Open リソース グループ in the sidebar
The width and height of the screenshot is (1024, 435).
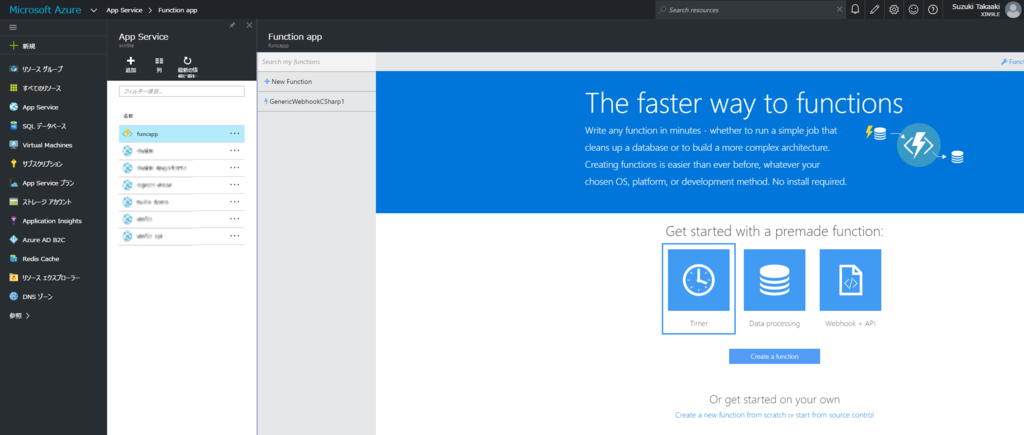coord(37,69)
